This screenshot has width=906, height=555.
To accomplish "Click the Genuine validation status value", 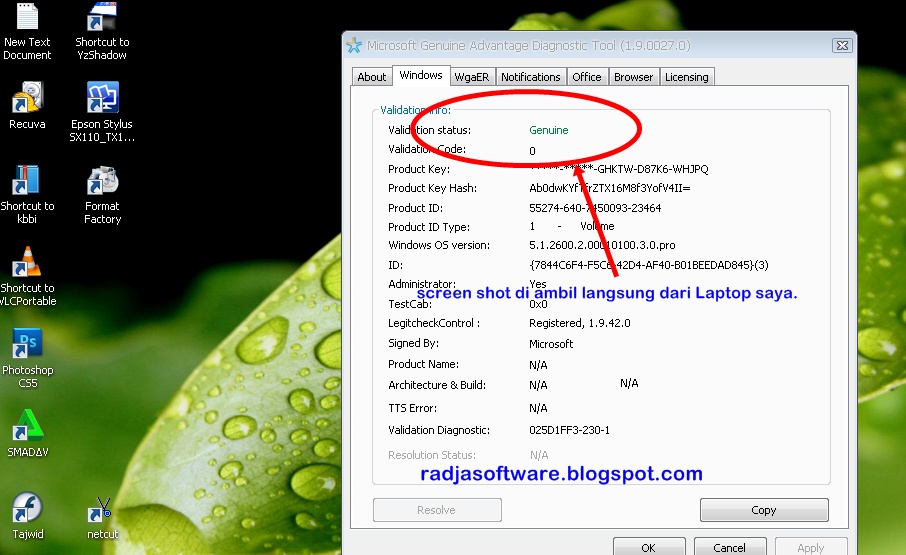I will point(548,130).
